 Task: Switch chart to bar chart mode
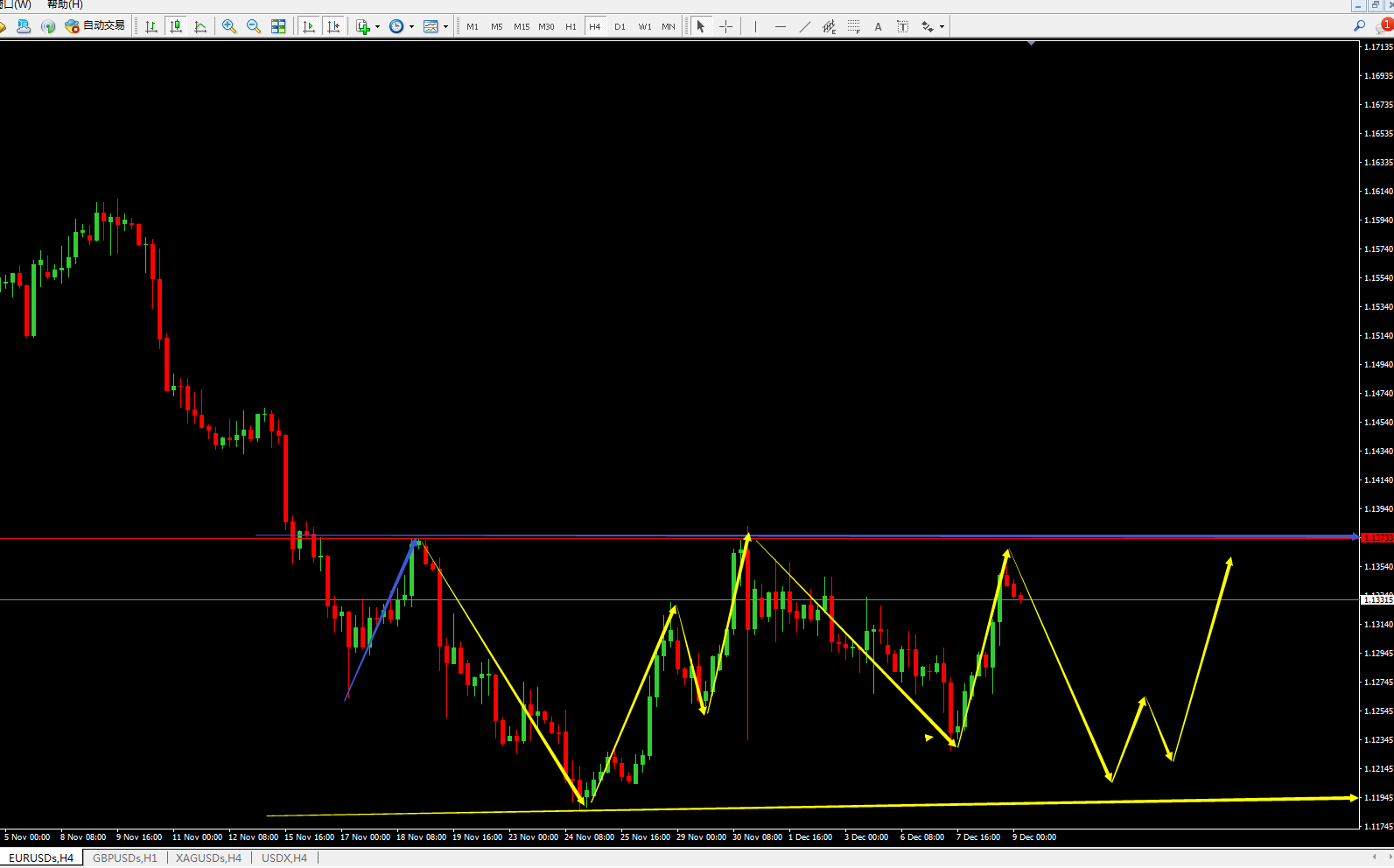[151, 26]
